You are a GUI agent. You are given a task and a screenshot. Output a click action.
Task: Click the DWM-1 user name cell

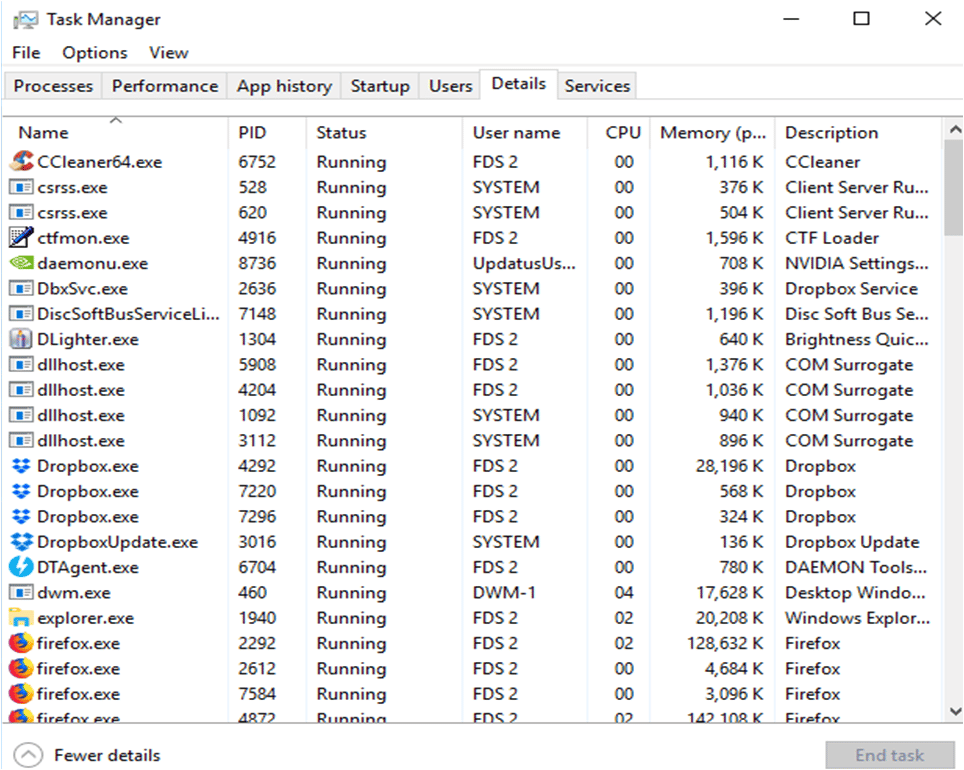(x=504, y=593)
